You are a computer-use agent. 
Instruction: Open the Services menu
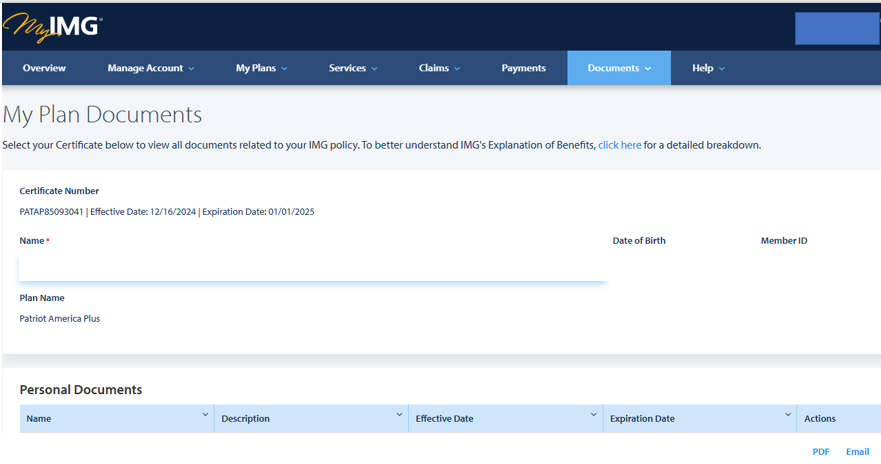tap(353, 68)
